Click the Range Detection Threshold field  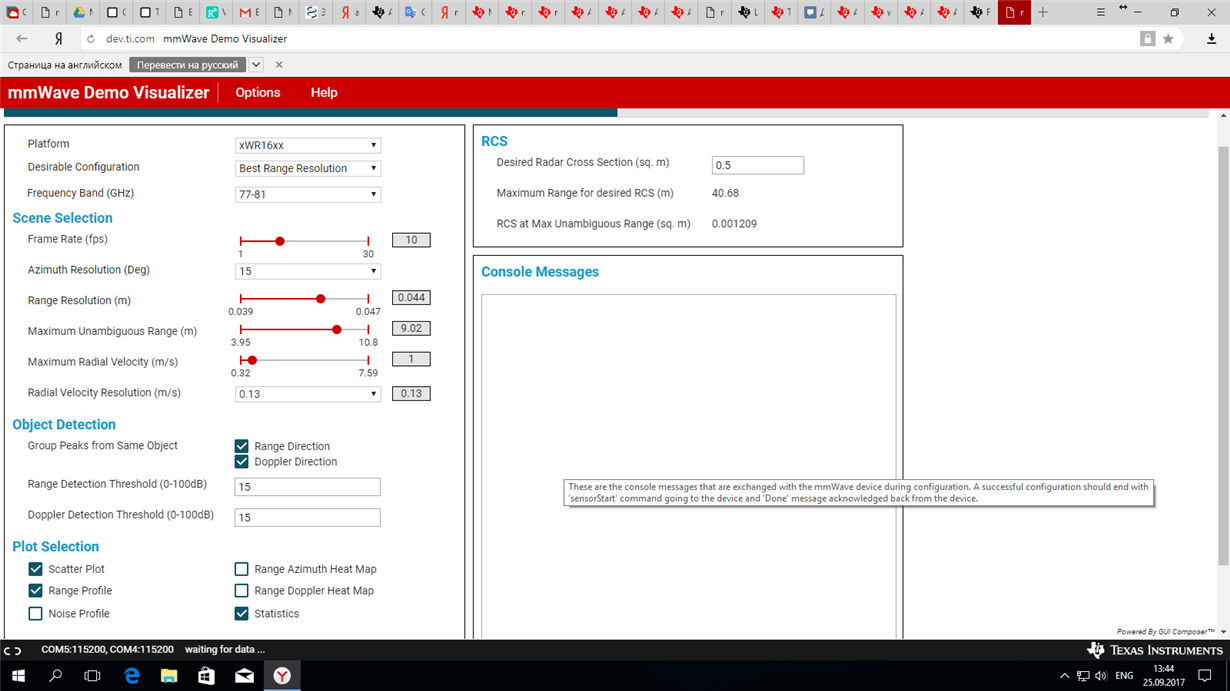[307, 487]
